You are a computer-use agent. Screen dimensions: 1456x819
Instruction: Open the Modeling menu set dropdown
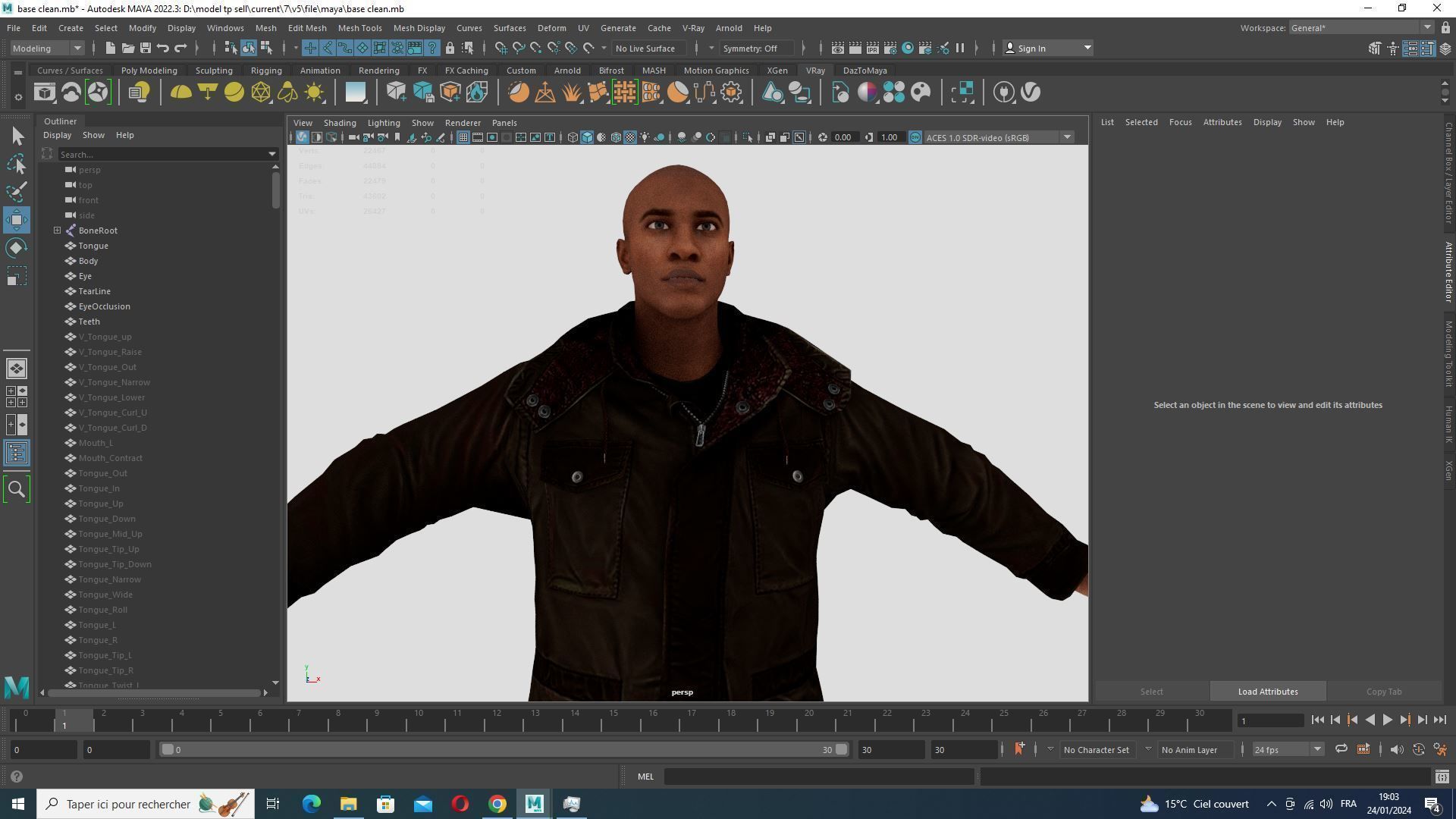click(47, 49)
